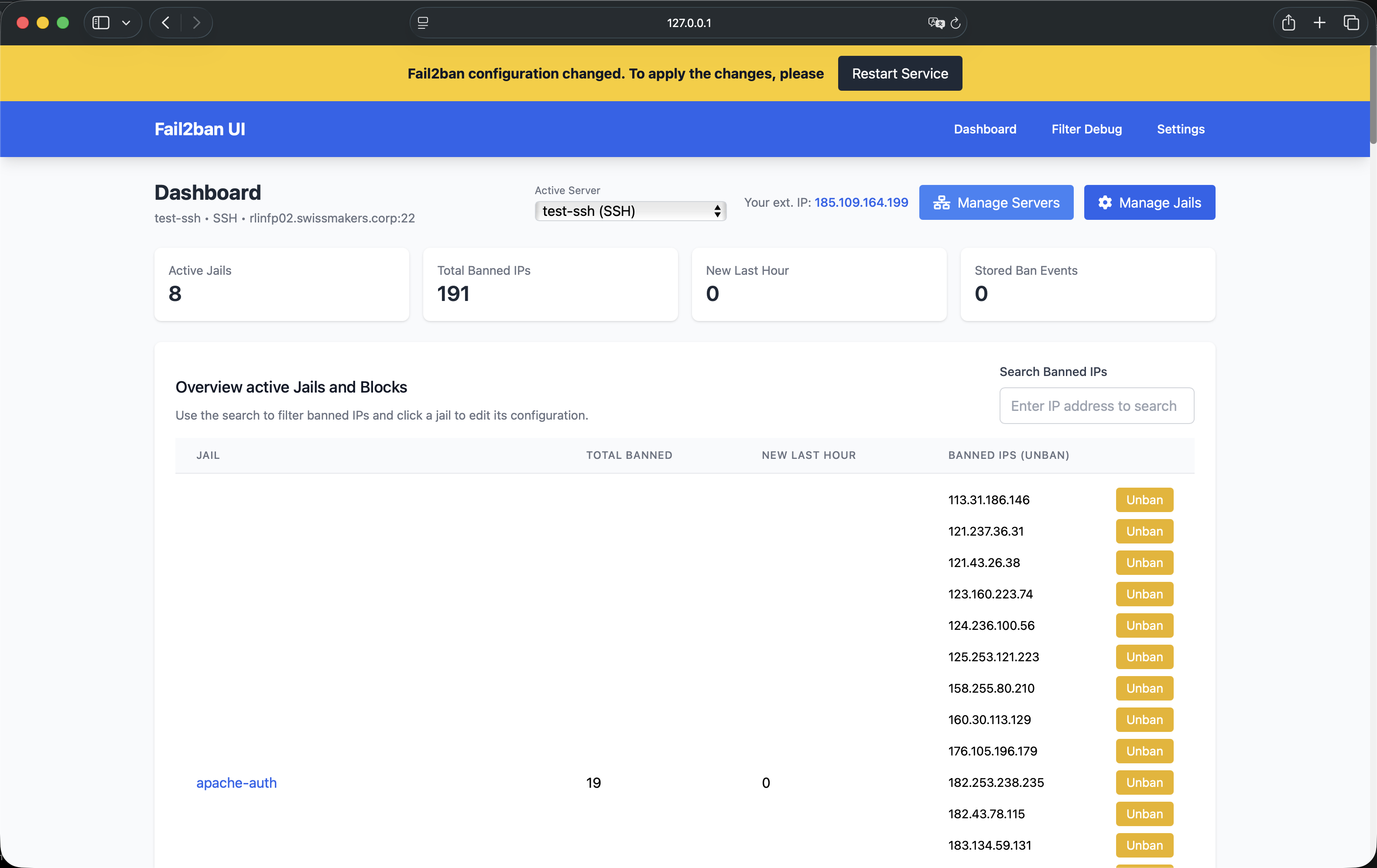Open the Settings nav item
Screen dimensions: 1377x868
click(x=1180, y=129)
